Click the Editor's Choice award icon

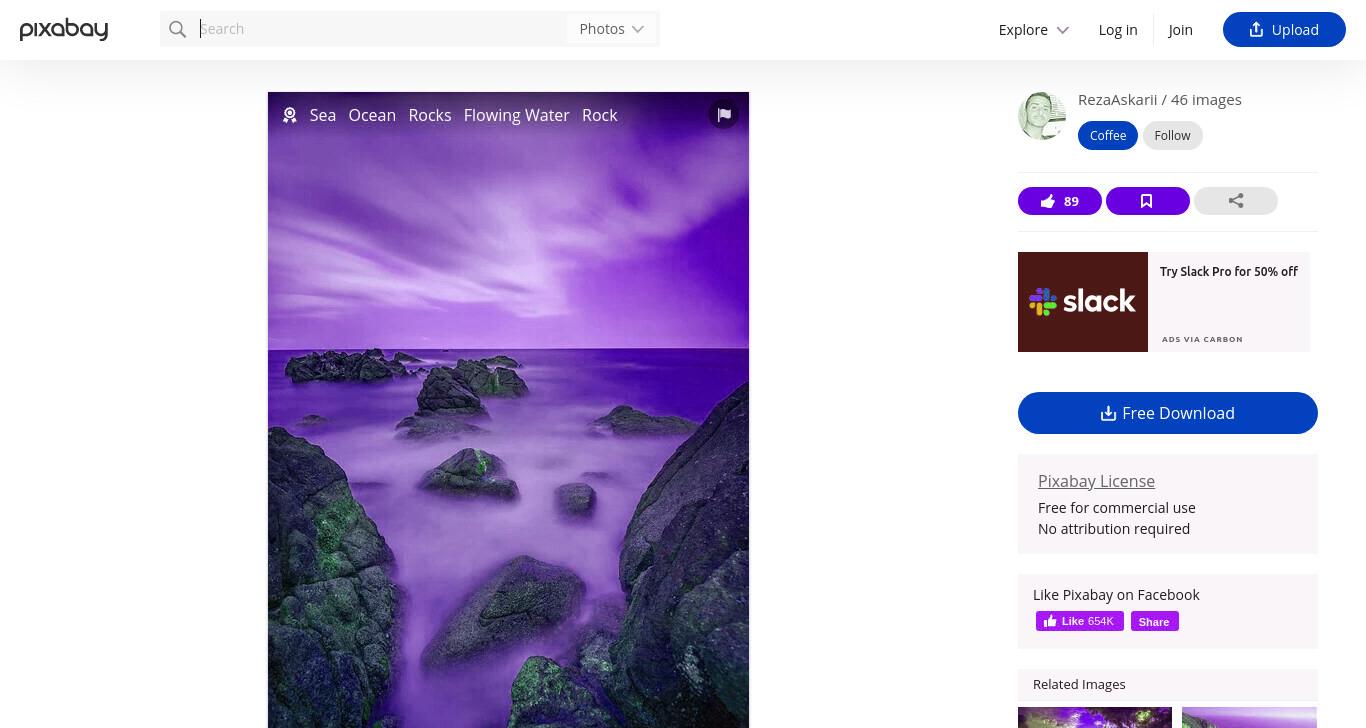(290, 115)
